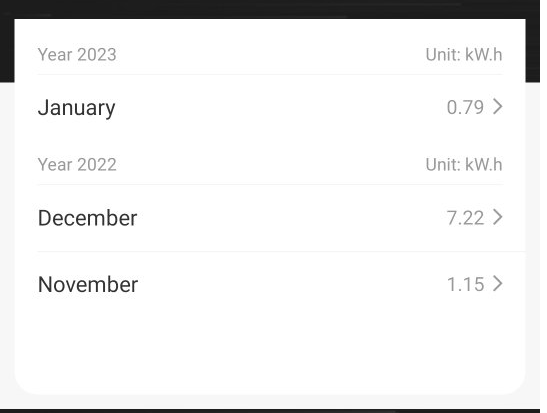Click the Year 2022 section header
547x413 pixels.
click(x=77, y=165)
